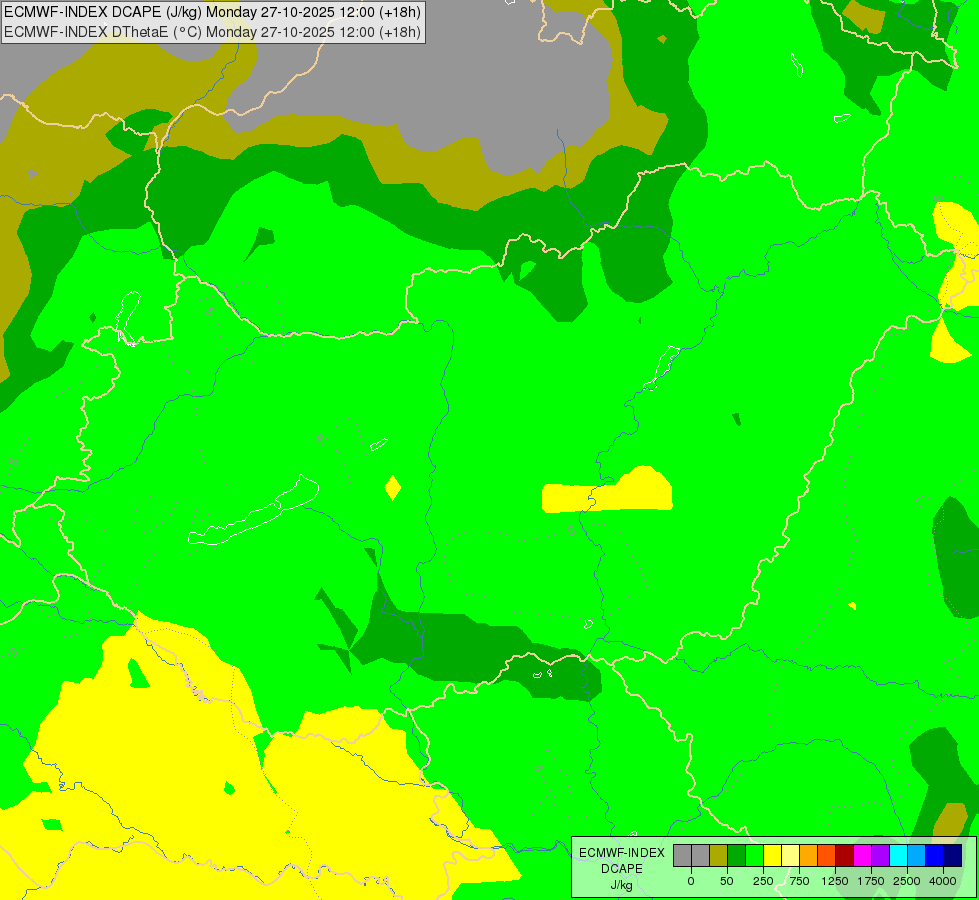Select the dark green legend swatch
This screenshot has width=979, height=900.
(x=737, y=855)
